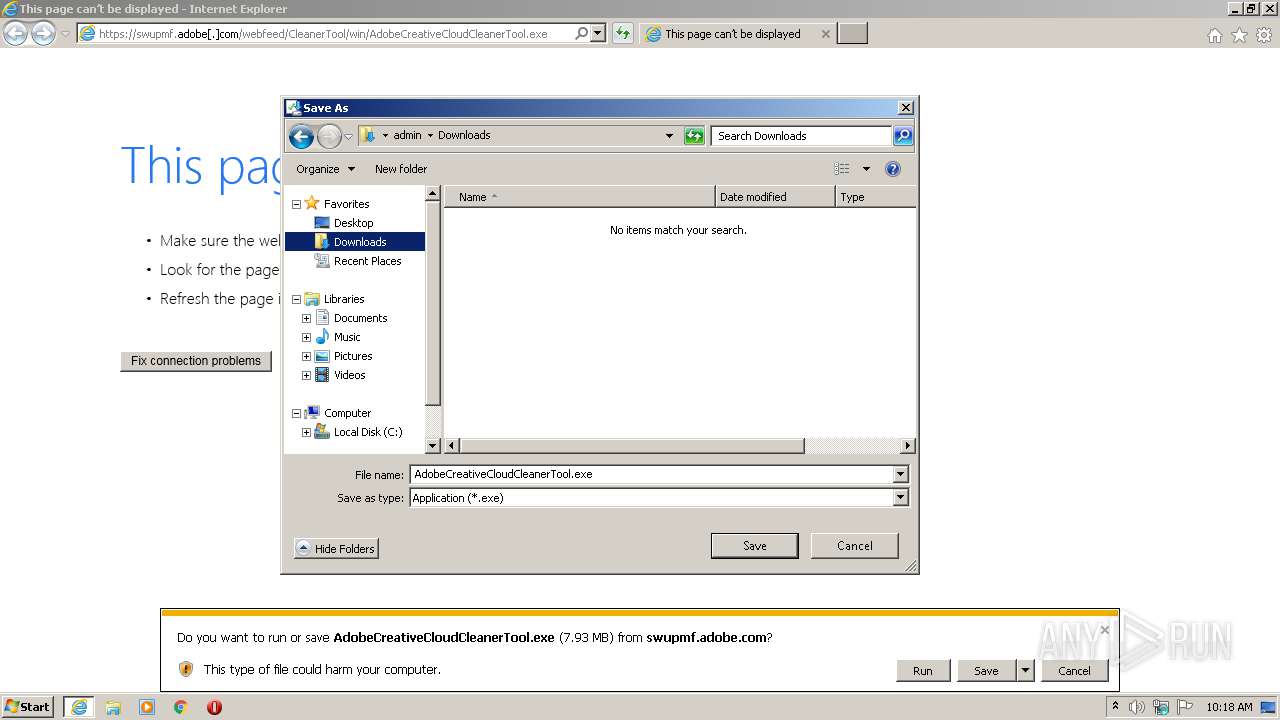Collapse the Favorites tree node

pos(296,204)
